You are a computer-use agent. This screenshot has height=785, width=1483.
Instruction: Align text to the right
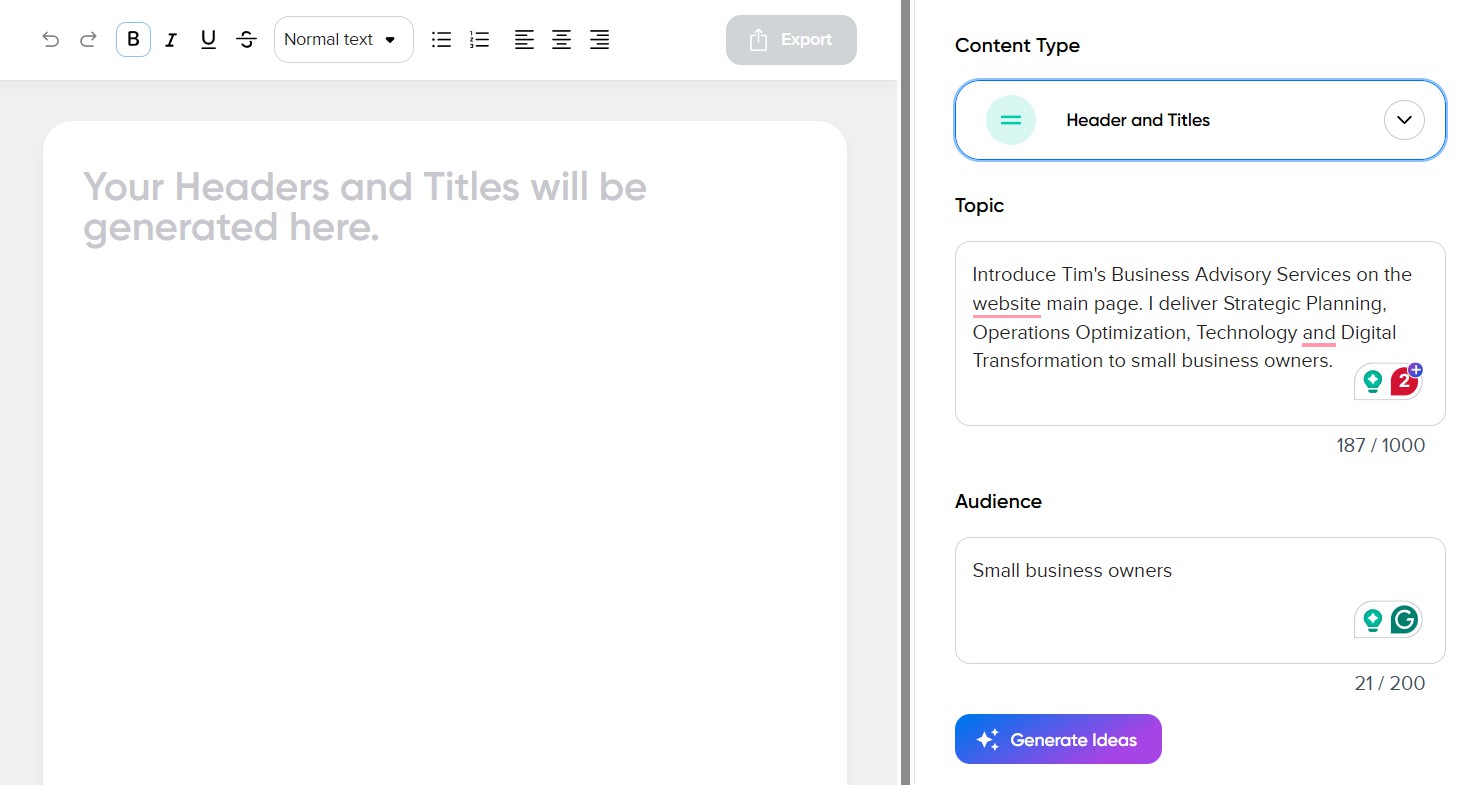pos(599,40)
